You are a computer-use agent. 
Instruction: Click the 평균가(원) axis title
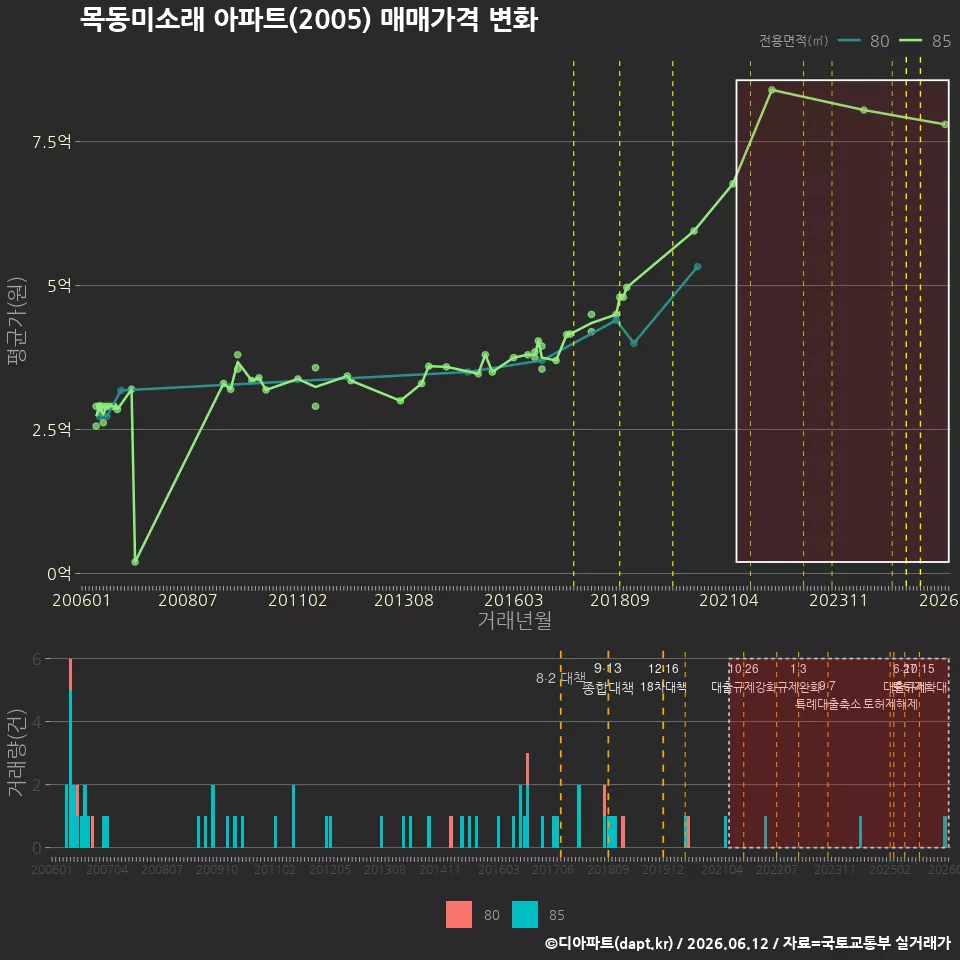tap(17, 321)
